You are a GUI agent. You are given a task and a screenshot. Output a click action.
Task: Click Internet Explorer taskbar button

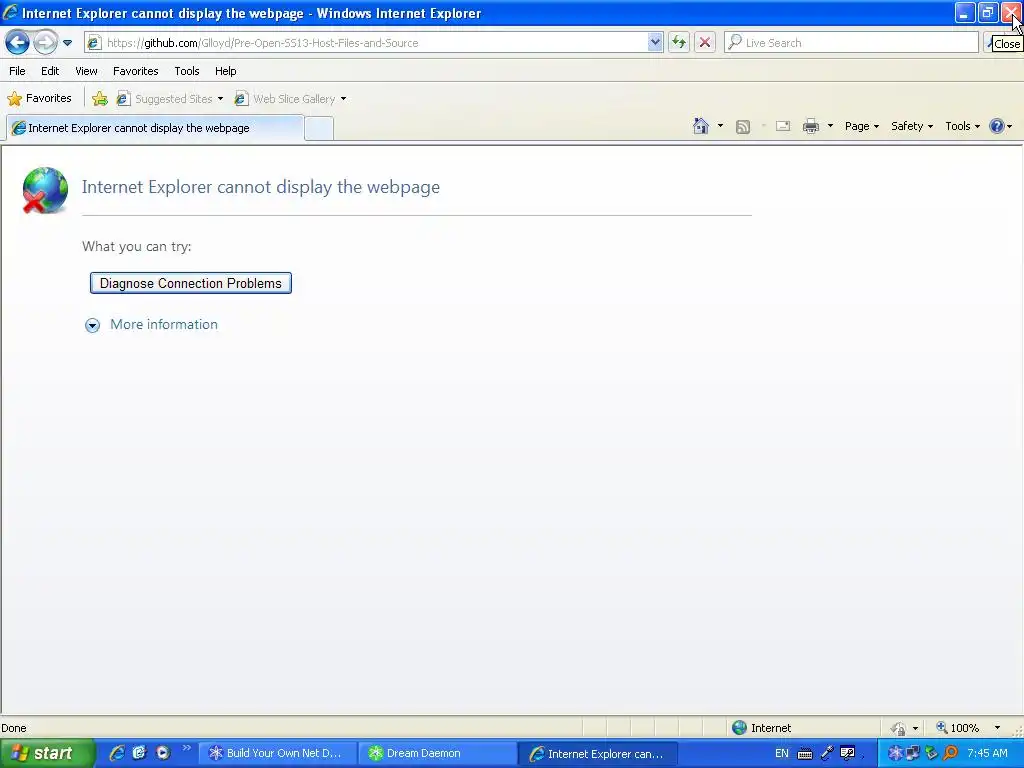point(598,754)
